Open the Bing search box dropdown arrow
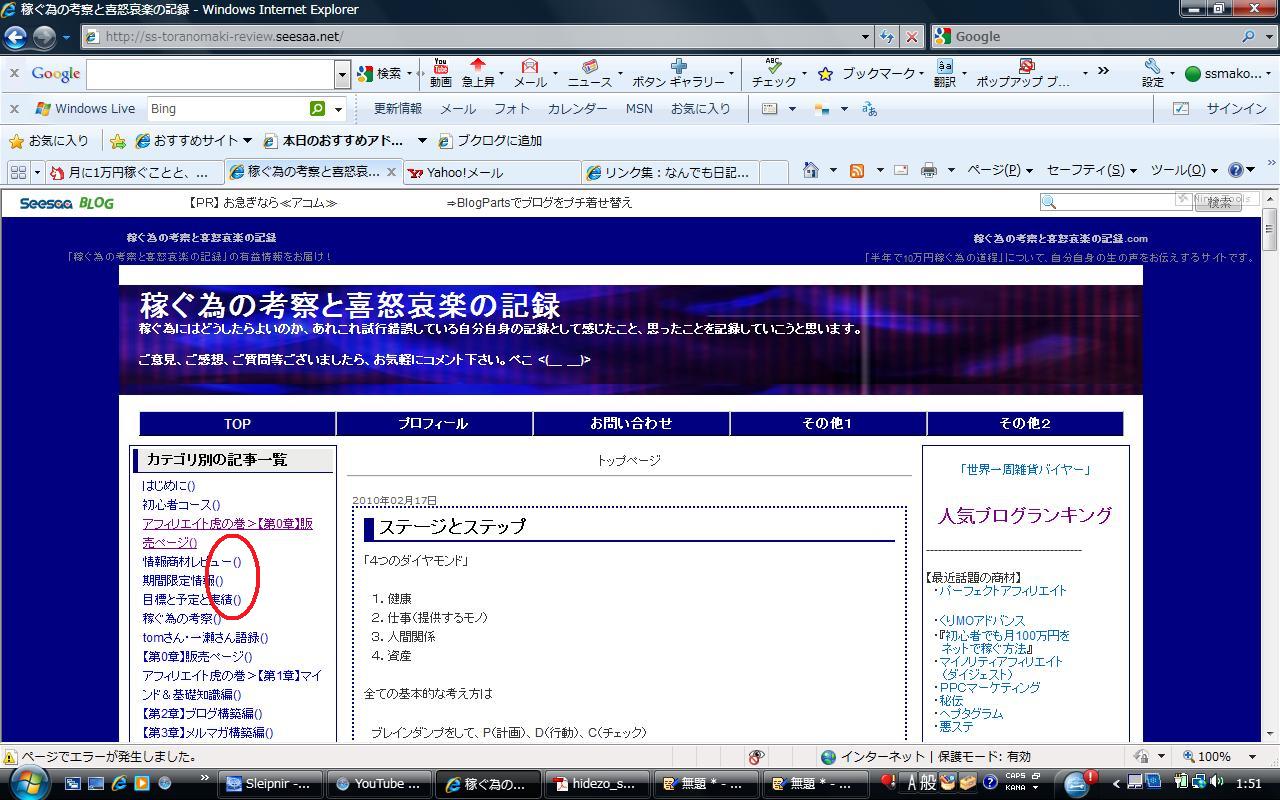The width and height of the screenshot is (1280, 800). [x=338, y=108]
